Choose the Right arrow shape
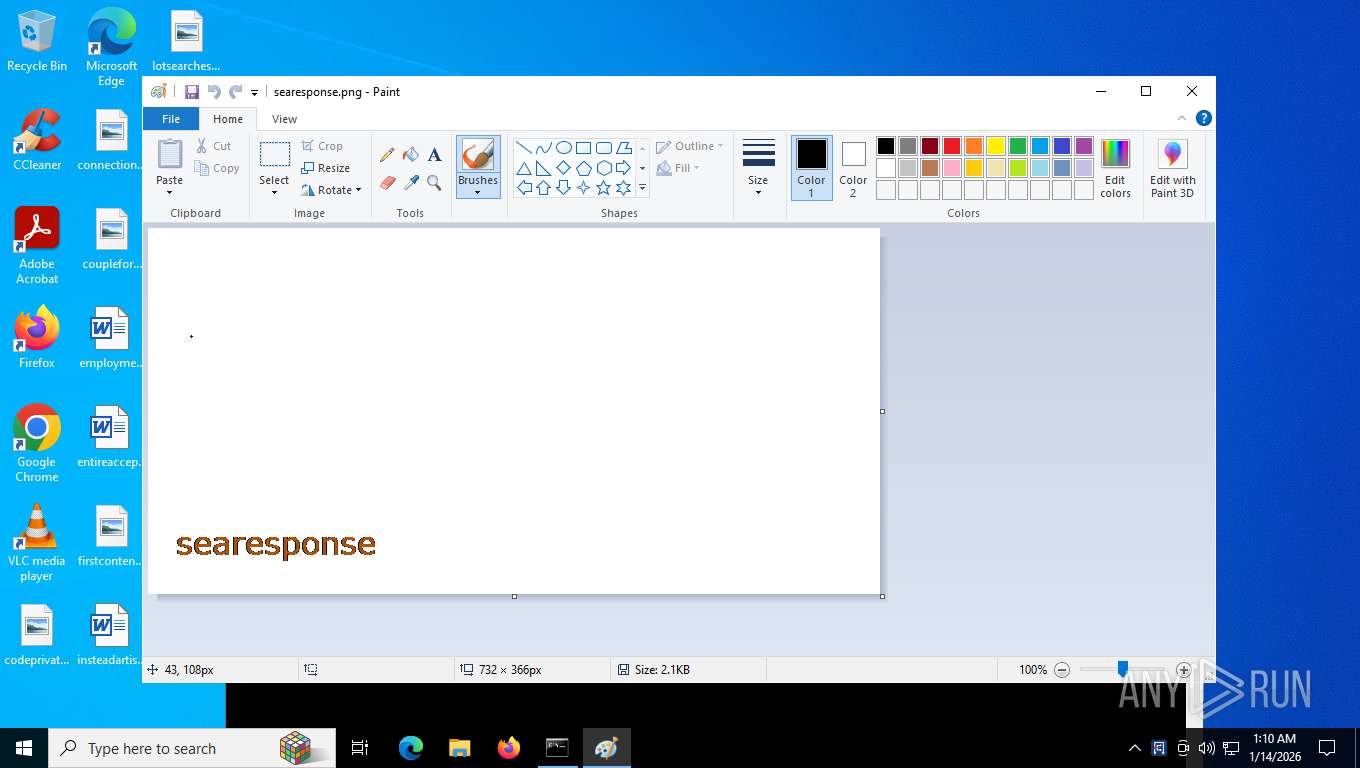 [x=624, y=168]
